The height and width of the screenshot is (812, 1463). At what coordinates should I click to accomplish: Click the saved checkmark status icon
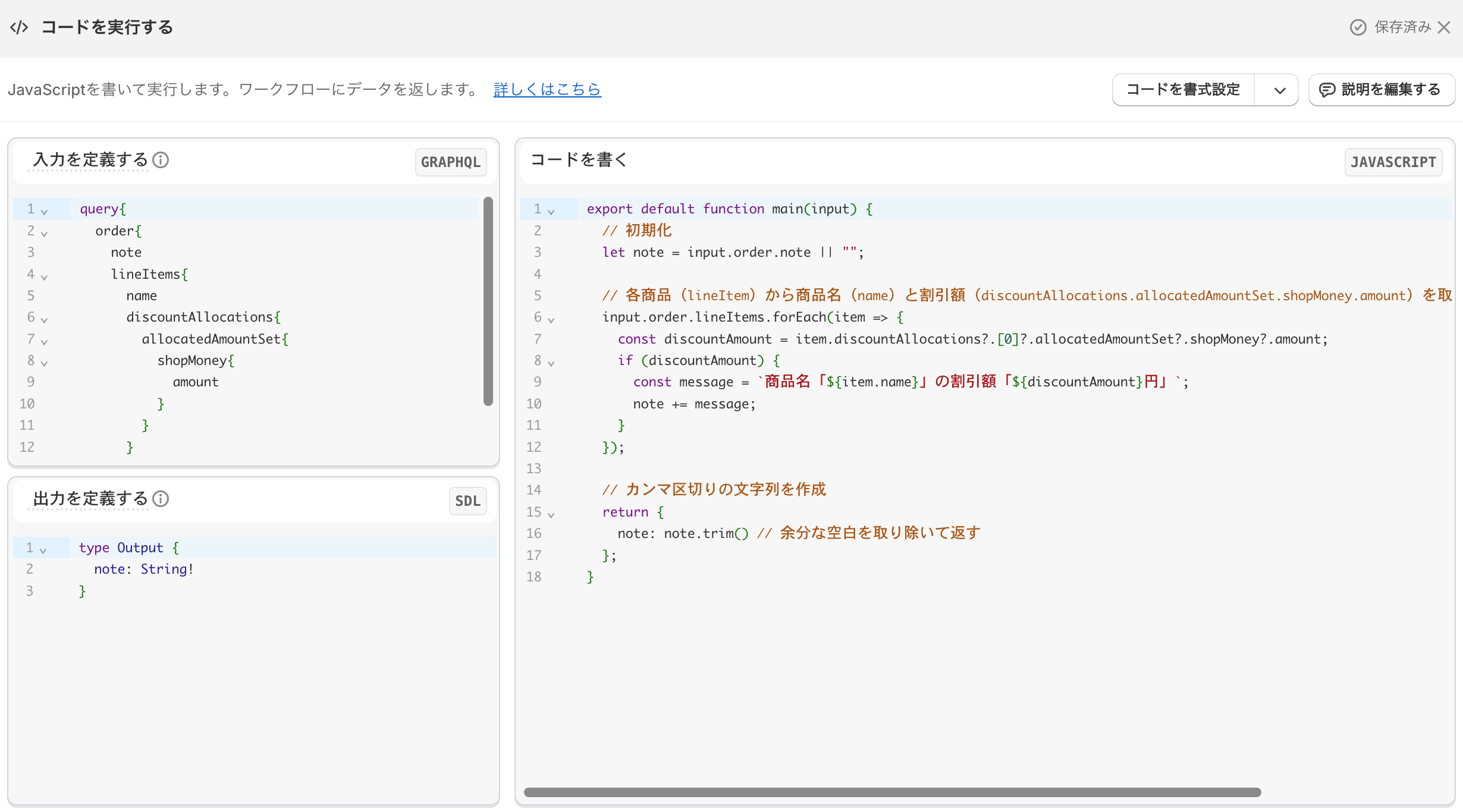(1358, 27)
